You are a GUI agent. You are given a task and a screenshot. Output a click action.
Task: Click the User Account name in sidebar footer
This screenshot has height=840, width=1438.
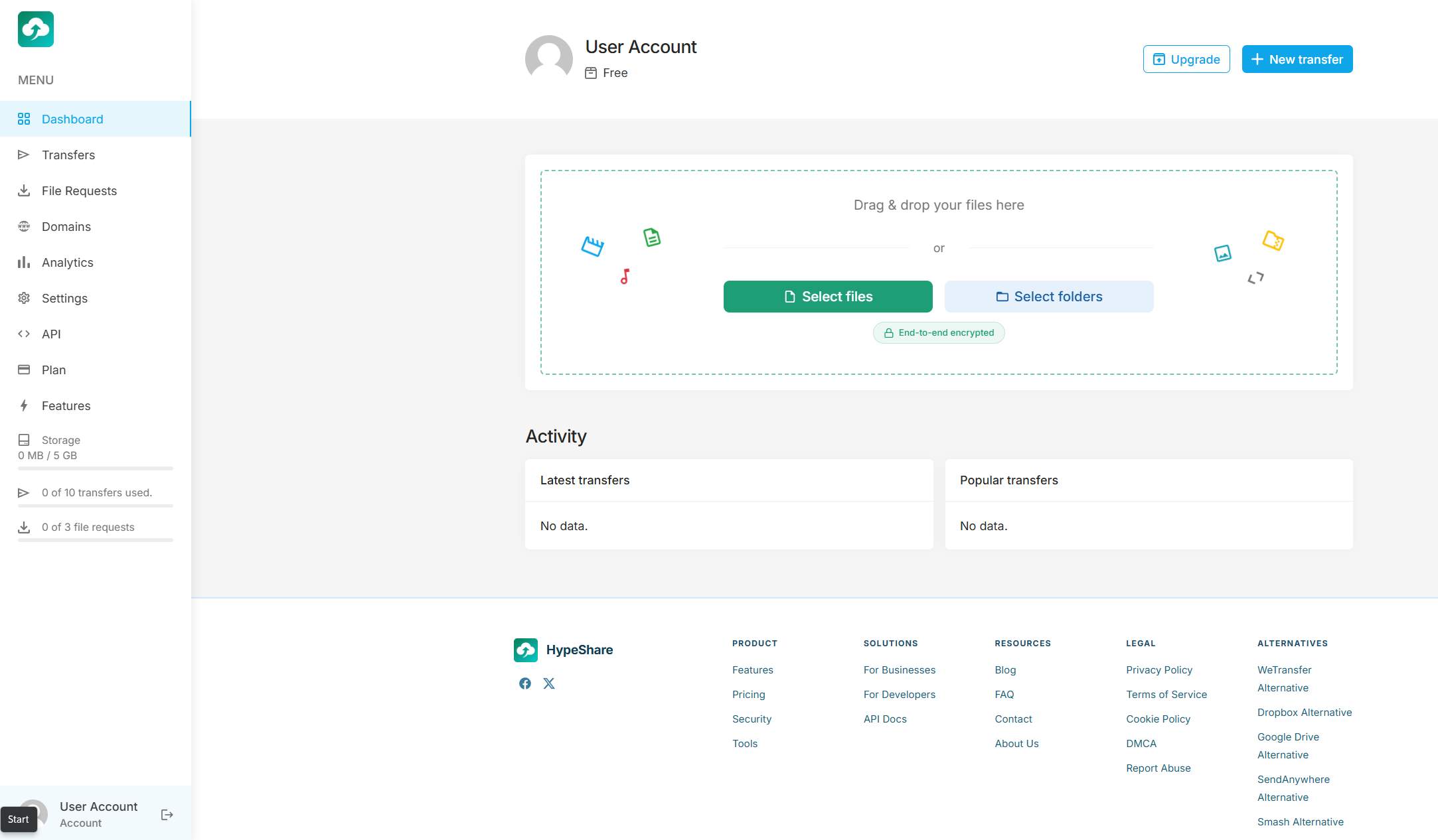pos(98,806)
